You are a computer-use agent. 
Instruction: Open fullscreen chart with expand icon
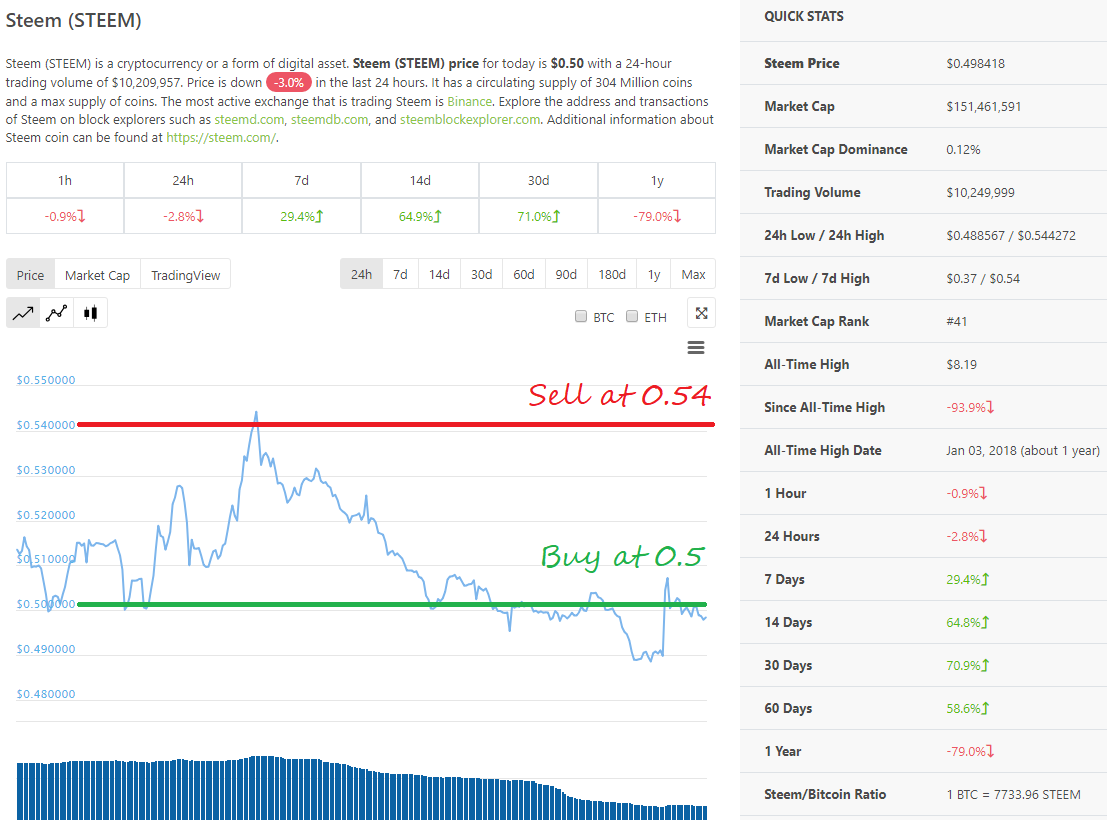[x=701, y=313]
